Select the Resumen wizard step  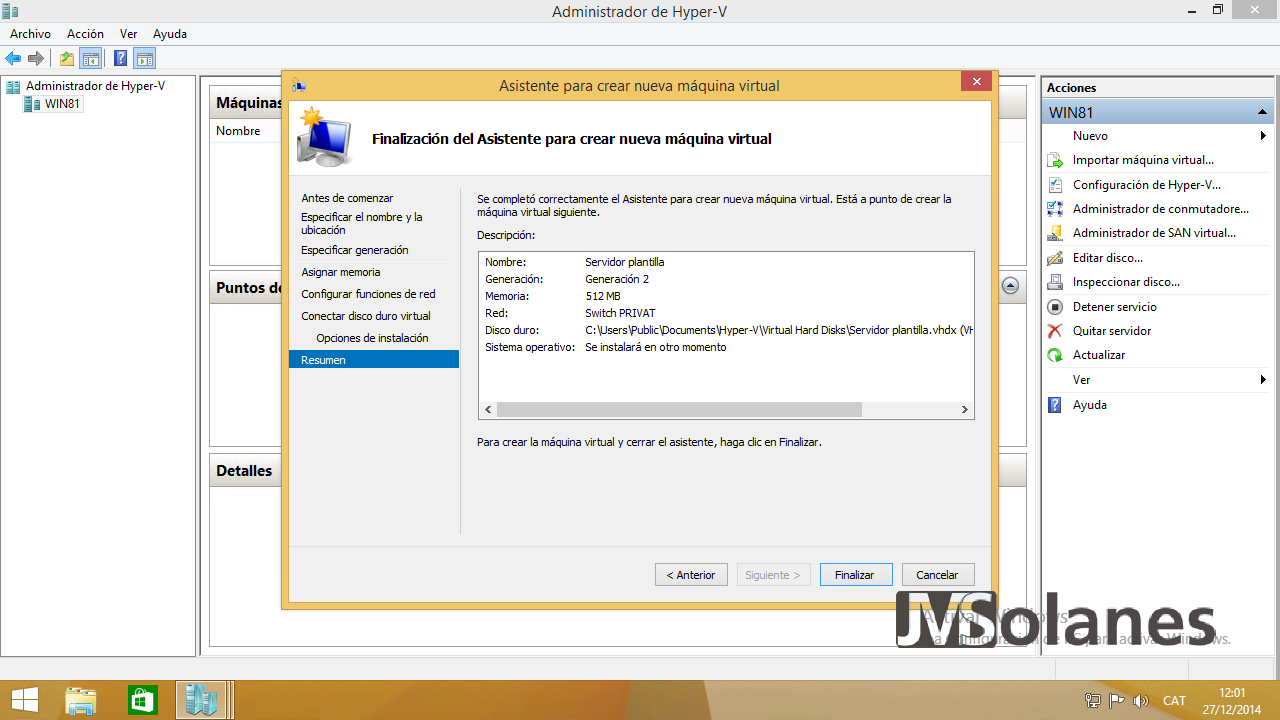374,360
